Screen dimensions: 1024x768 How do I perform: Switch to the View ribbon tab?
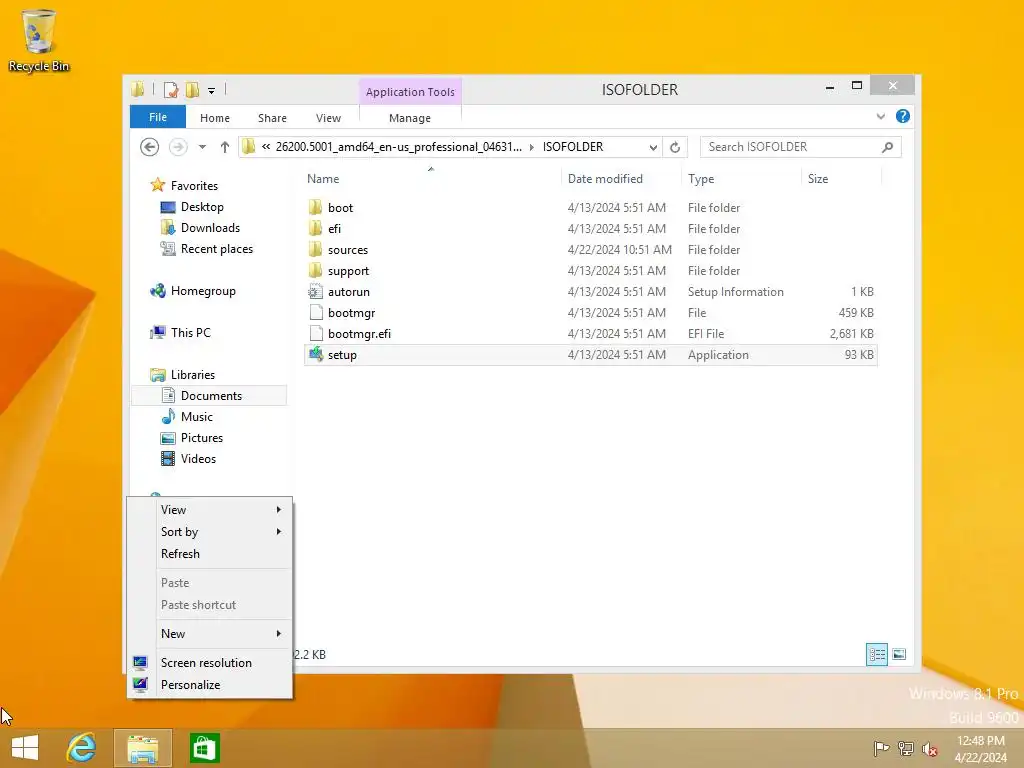pyautogui.click(x=328, y=118)
